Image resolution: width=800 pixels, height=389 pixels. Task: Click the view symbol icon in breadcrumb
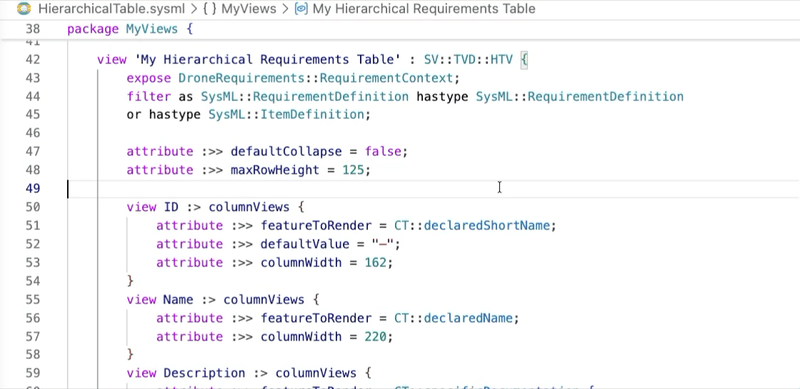302,9
